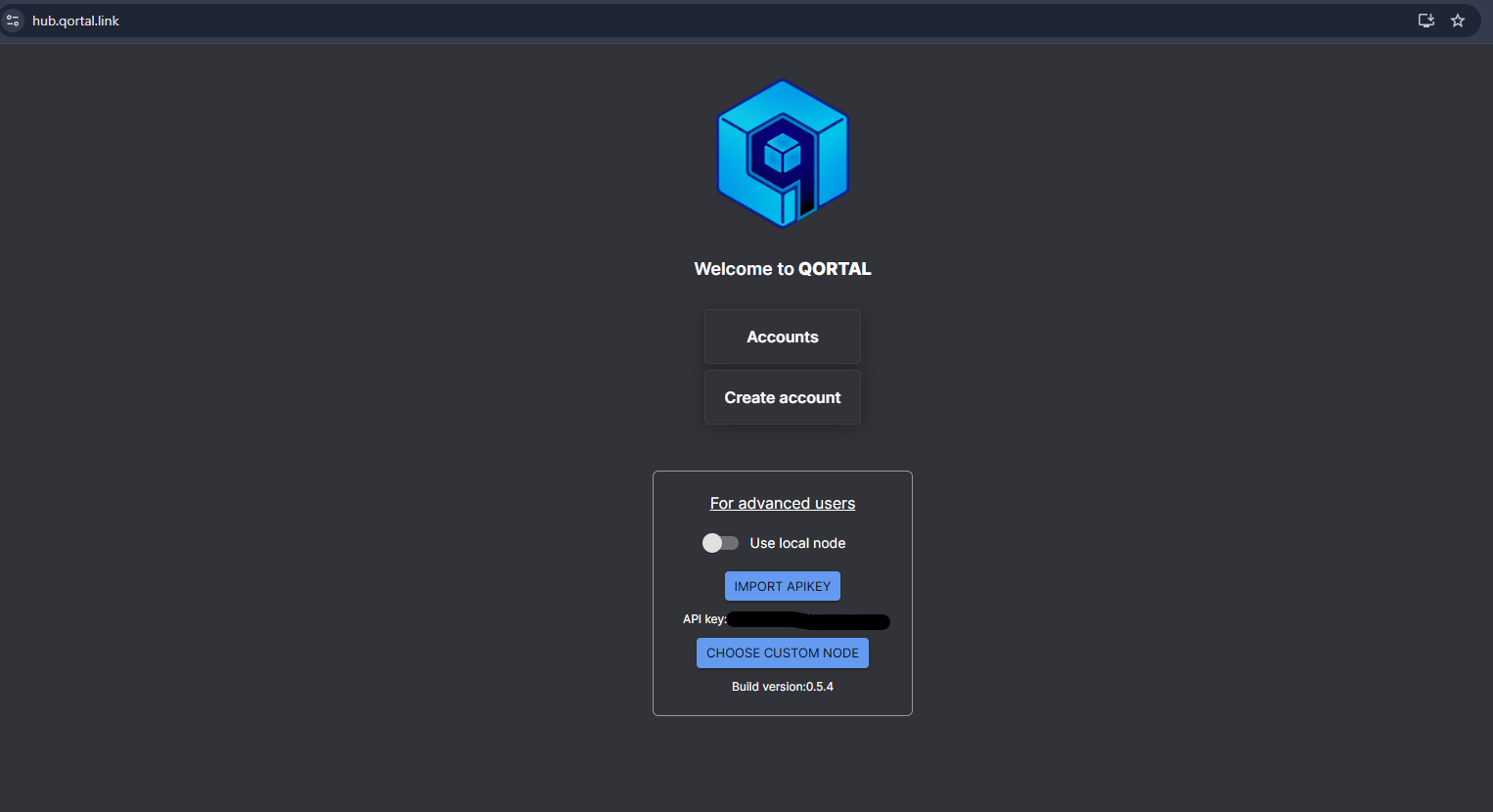Click the hub.qortal.link address bar URL
1493x812 pixels.
75,21
